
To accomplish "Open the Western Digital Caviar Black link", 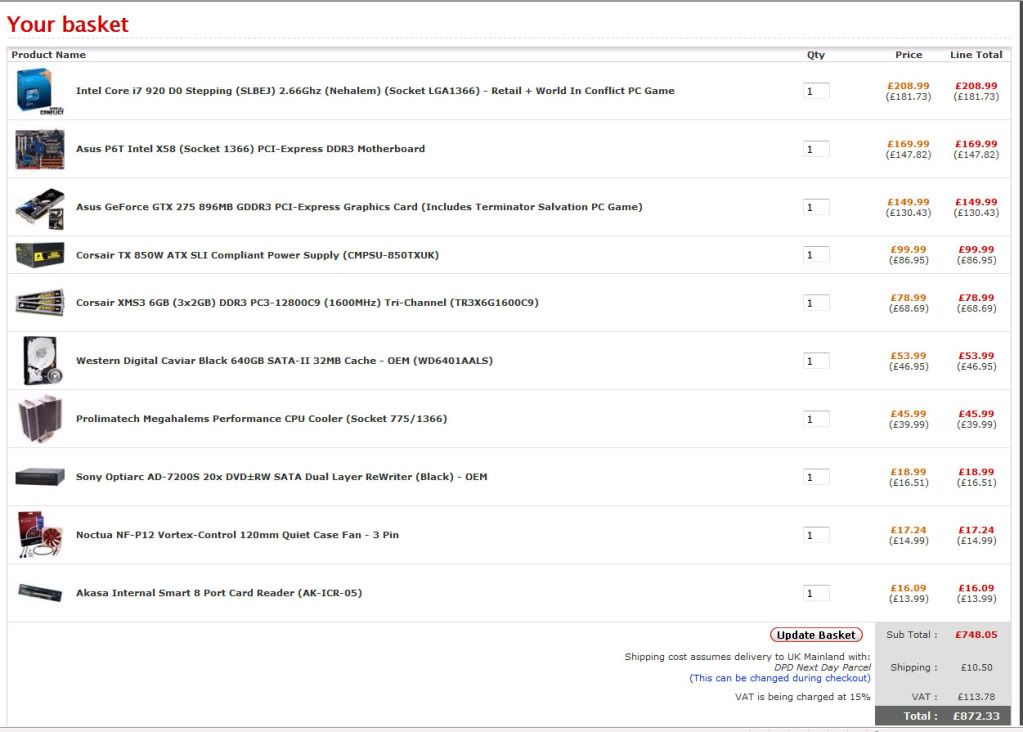I will [x=284, y=361].
